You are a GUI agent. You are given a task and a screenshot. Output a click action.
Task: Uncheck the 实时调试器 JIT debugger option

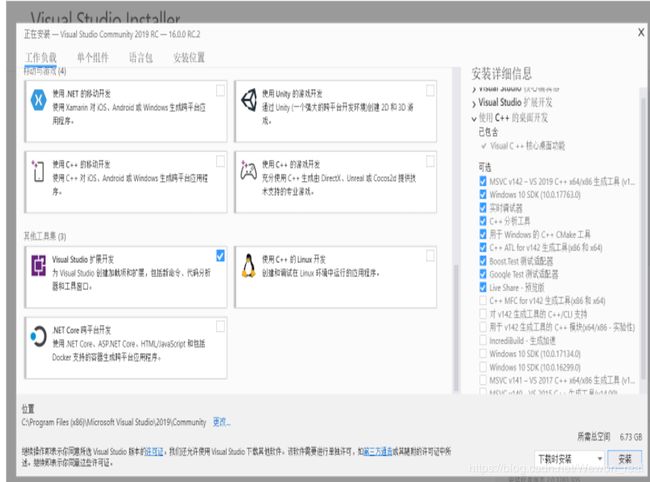[483, 207]
